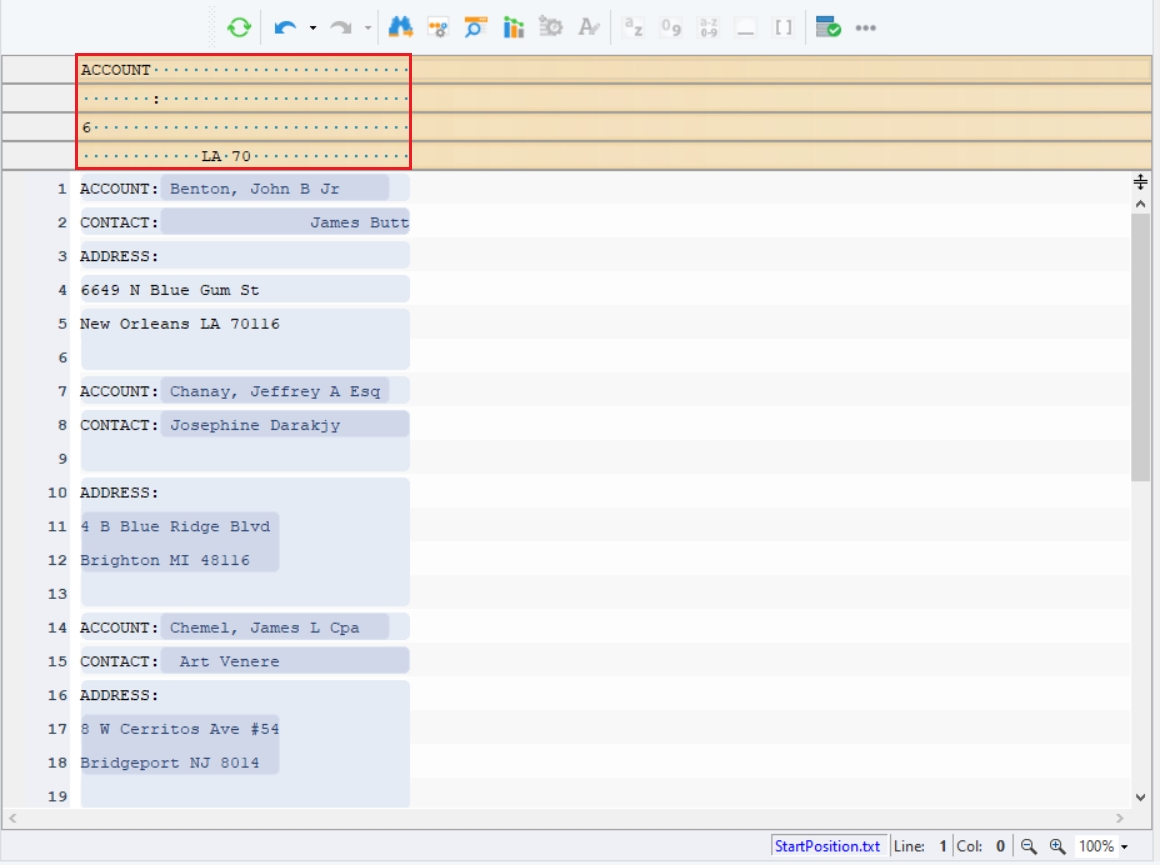The image size is (1160, 865).
Task: Click the green refresh icon
Action: [x=239, y=28]
